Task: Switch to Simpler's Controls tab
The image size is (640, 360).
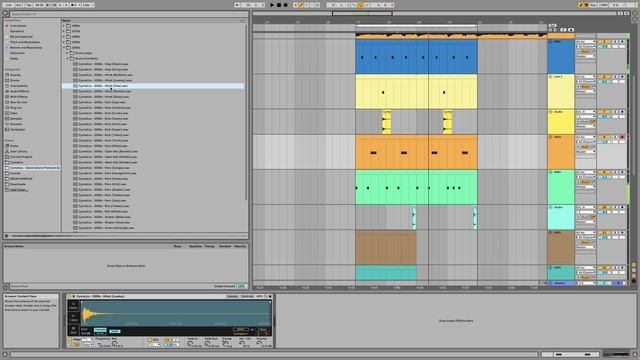Action: coord(247,296)
